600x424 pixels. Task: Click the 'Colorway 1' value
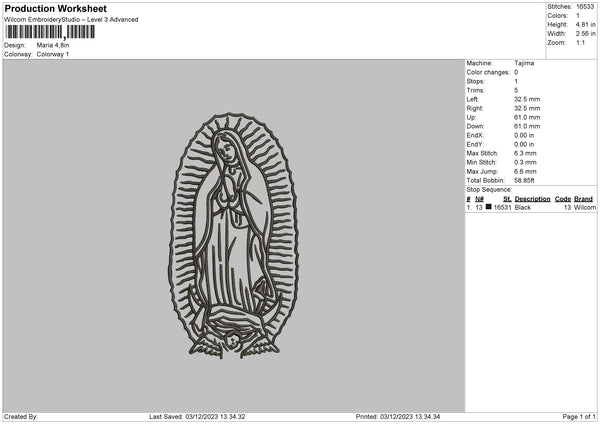53,54
